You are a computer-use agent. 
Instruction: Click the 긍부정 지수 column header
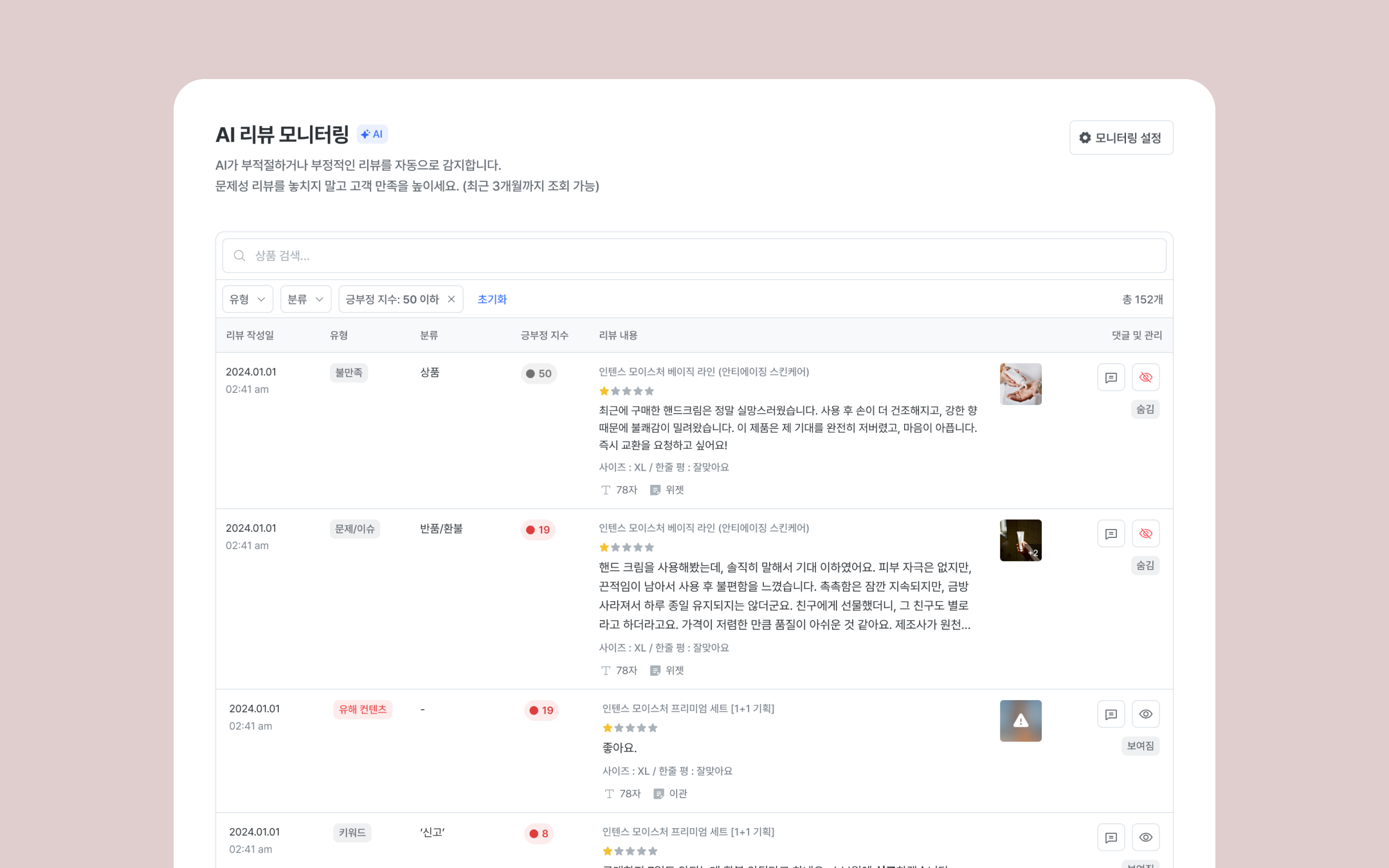tap(544, 335)
